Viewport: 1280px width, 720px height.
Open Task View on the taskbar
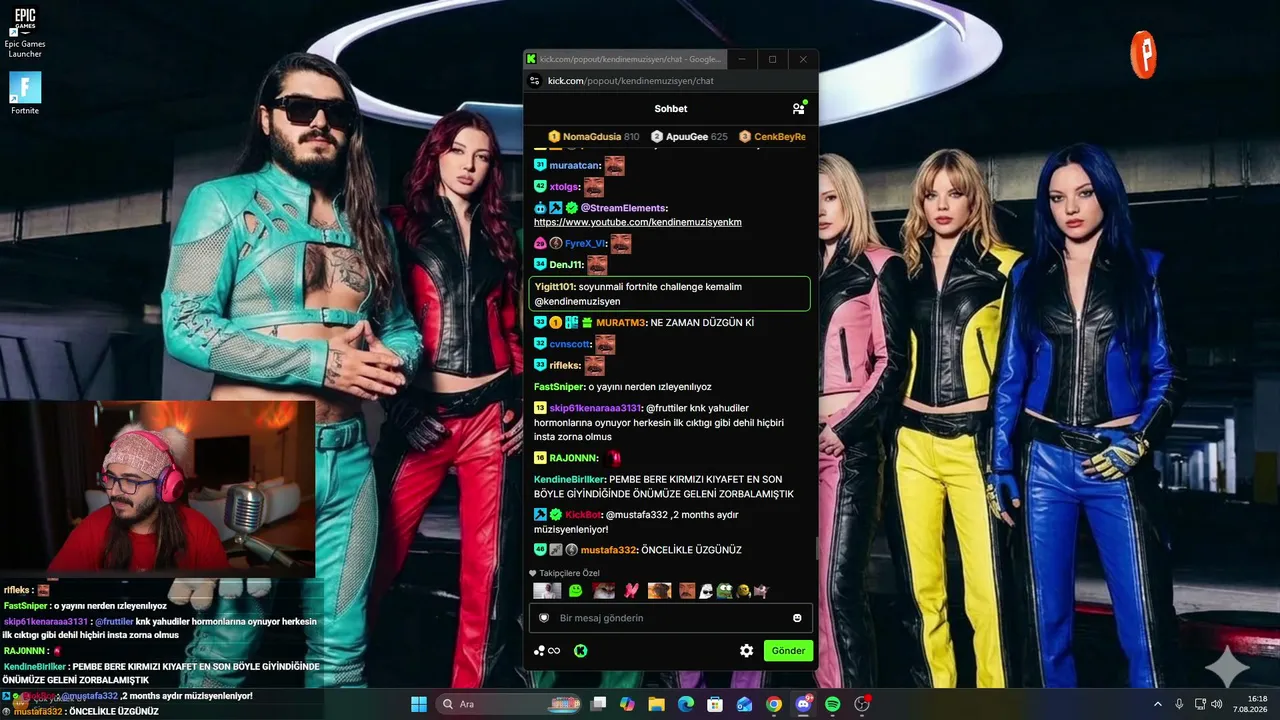[598, 704]
